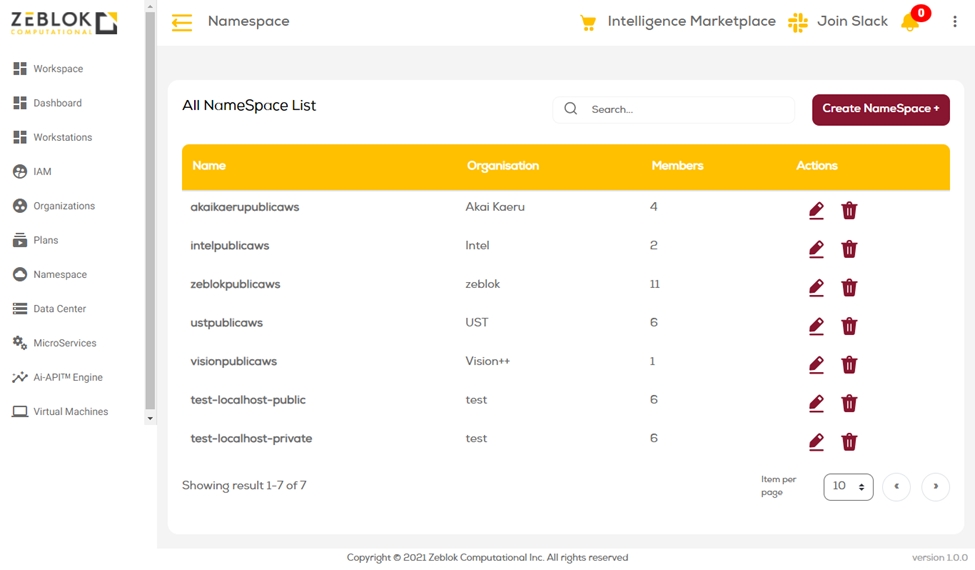Open Workstations in the sidebar
The image size is (975, 570).
(62, 137)
